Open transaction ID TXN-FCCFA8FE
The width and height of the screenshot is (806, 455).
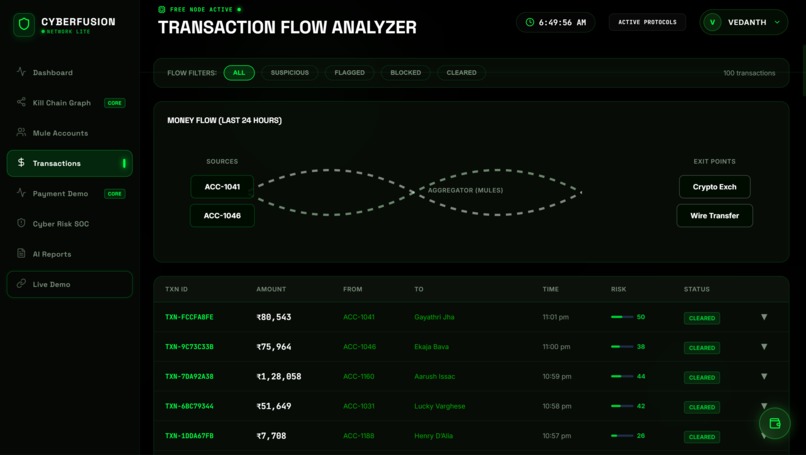[189, 317]
